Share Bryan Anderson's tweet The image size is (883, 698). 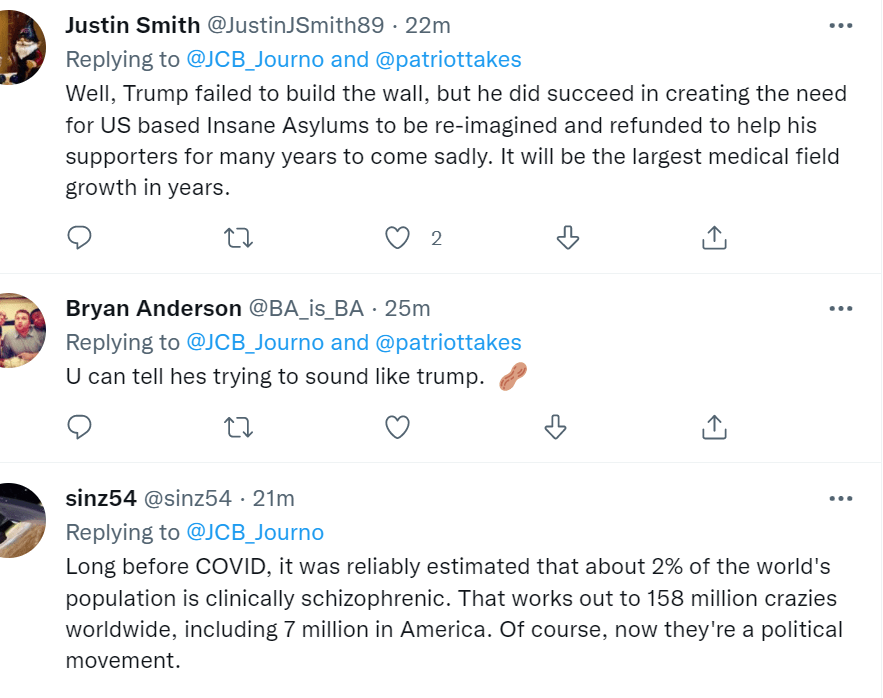pos(713,427)
